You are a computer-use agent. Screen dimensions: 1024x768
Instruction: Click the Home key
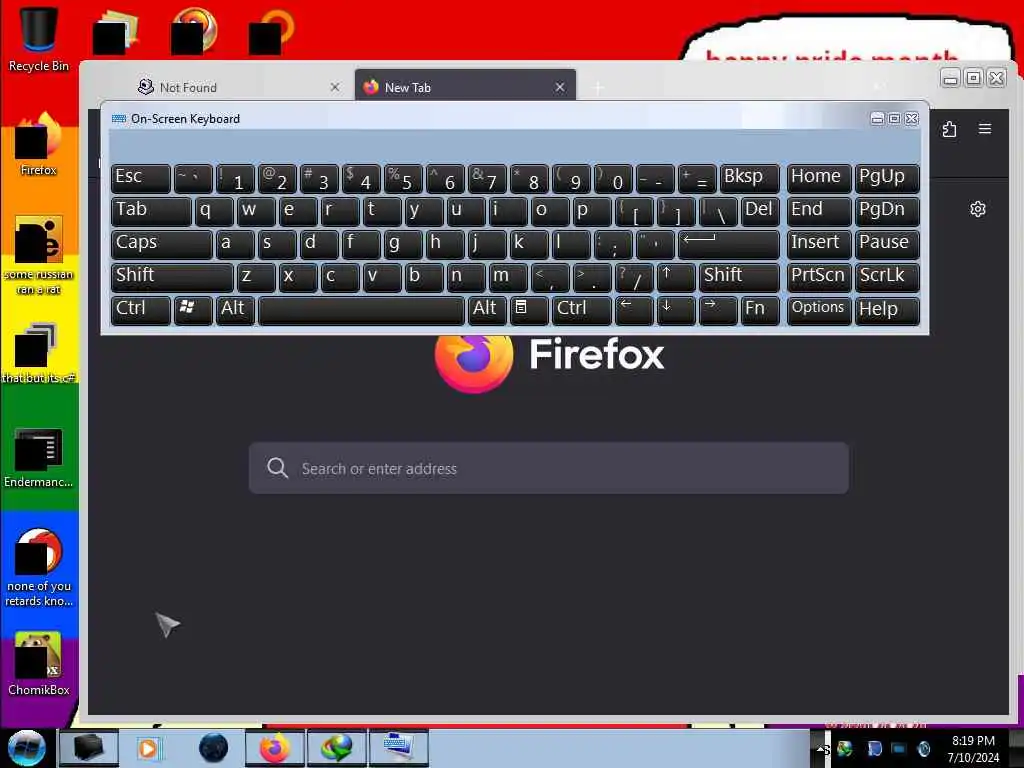(x=818, y=178)
